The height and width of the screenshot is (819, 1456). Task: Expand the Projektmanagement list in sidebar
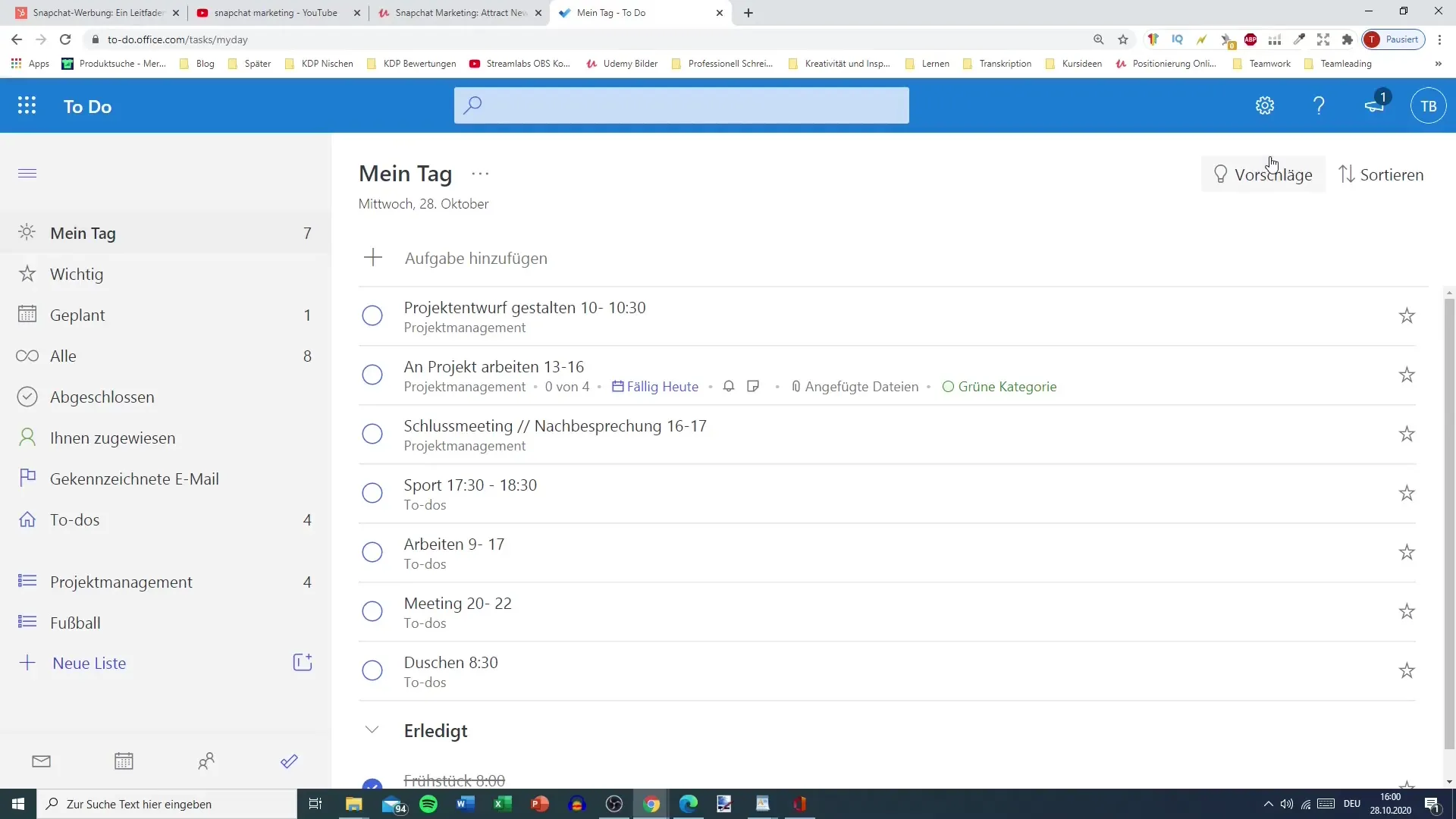[121, 582]
